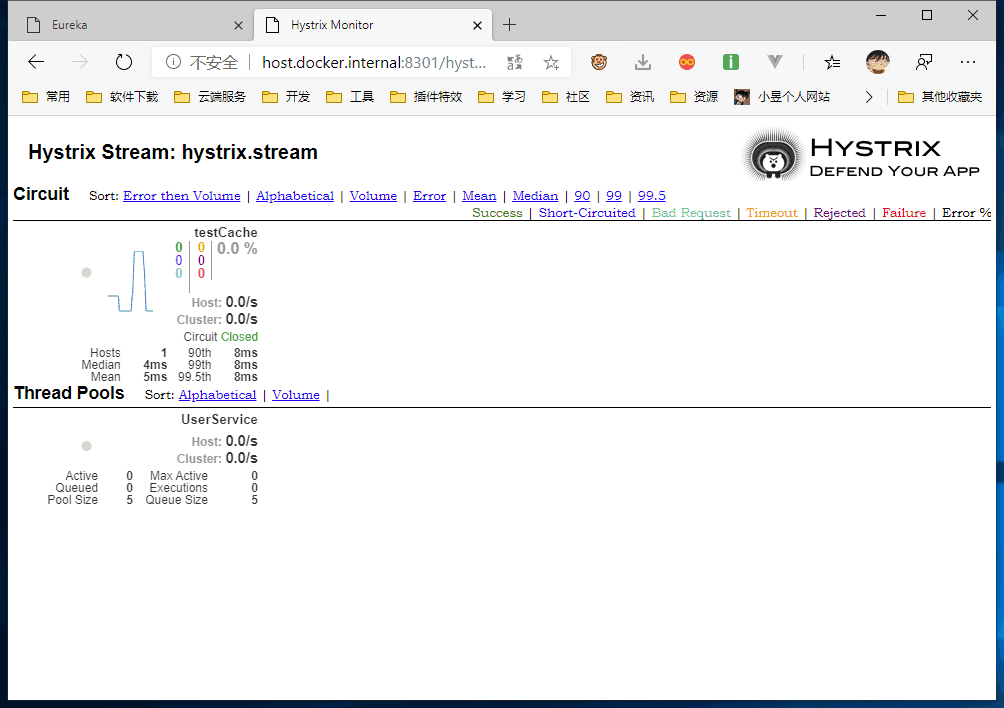Click the testCache 0.0 % error rate

(x=237, y=248)
